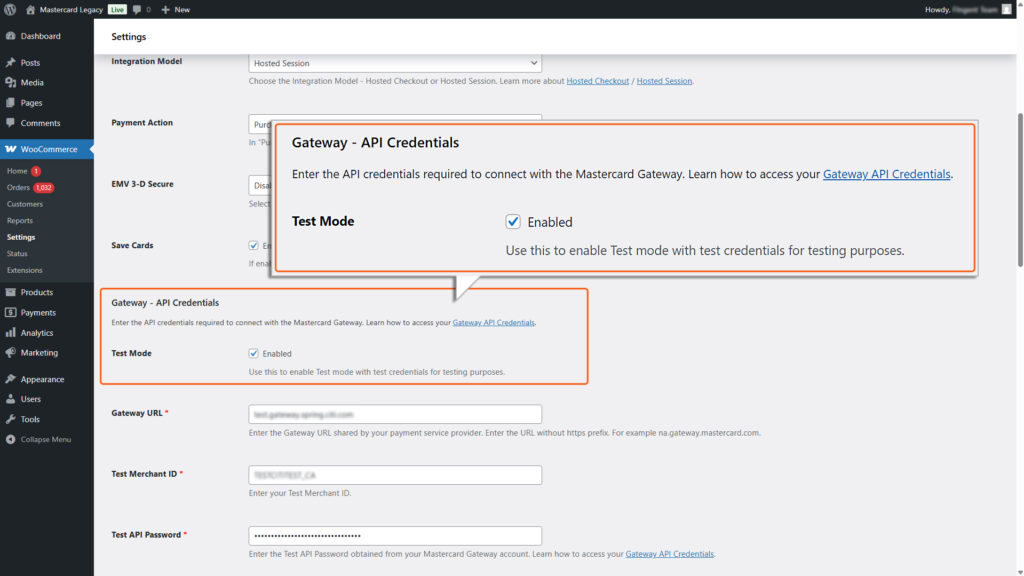Uncheck Enabled in the Test Mode callout popup

click(x=513, y=222)
